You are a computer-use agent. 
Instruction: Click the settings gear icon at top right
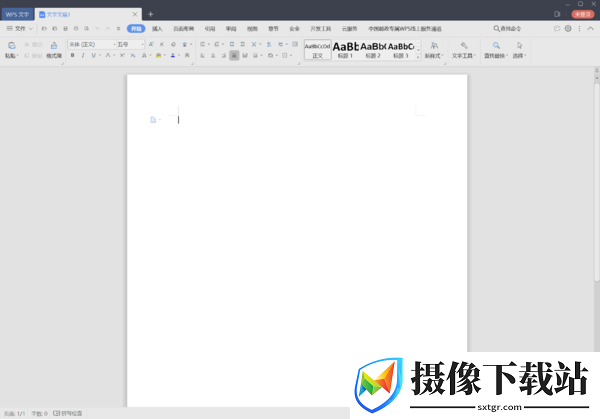point(568,28)
